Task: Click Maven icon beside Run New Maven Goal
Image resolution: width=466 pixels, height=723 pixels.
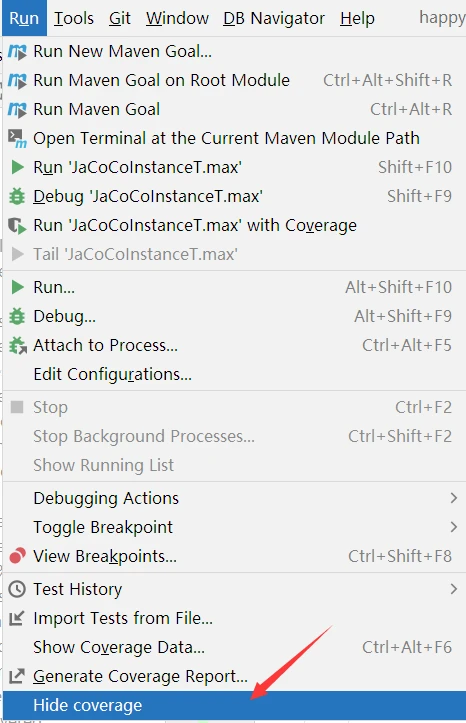Action: pos(17,52)
